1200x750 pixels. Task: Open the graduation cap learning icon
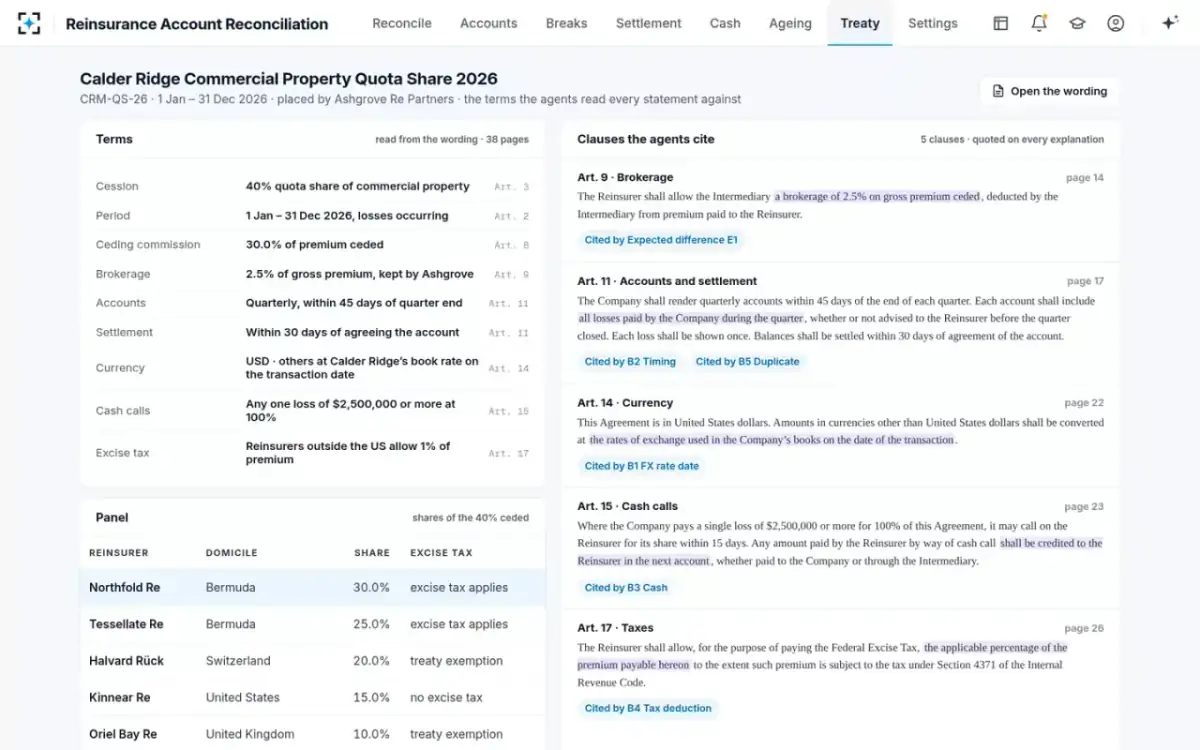(1077, 23)
